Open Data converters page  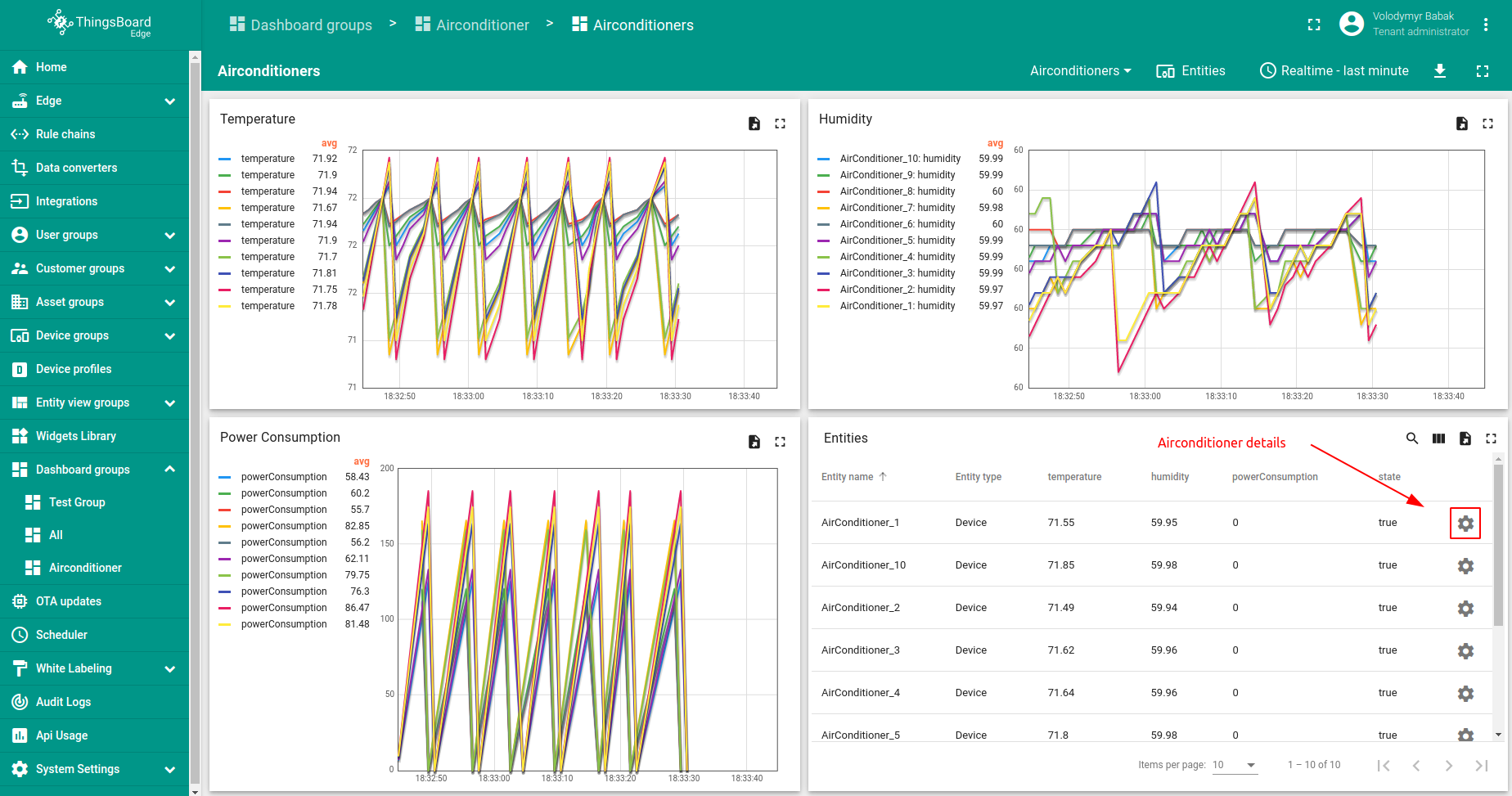[x=94, y=168]
